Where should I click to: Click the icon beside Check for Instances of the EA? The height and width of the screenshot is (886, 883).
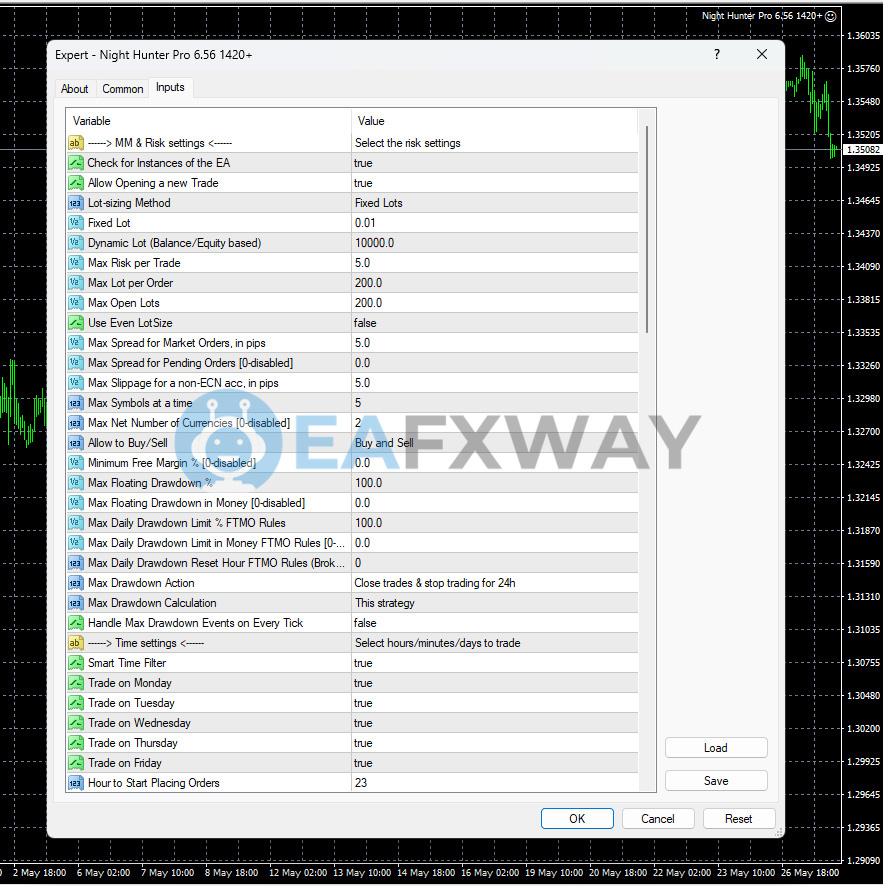(x=75, y=163)
